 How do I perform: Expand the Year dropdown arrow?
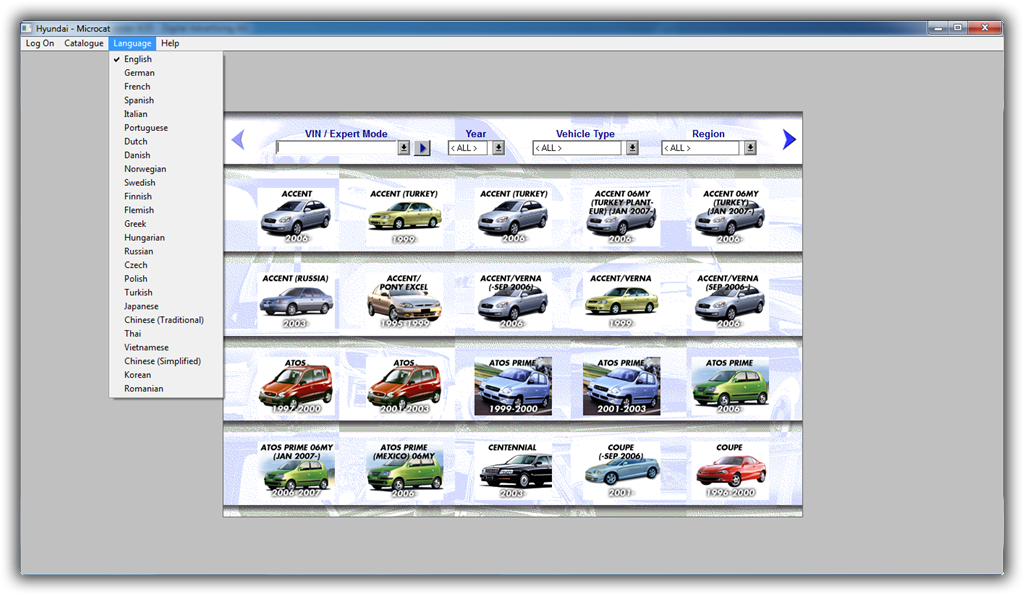click(x=498, y=148)
